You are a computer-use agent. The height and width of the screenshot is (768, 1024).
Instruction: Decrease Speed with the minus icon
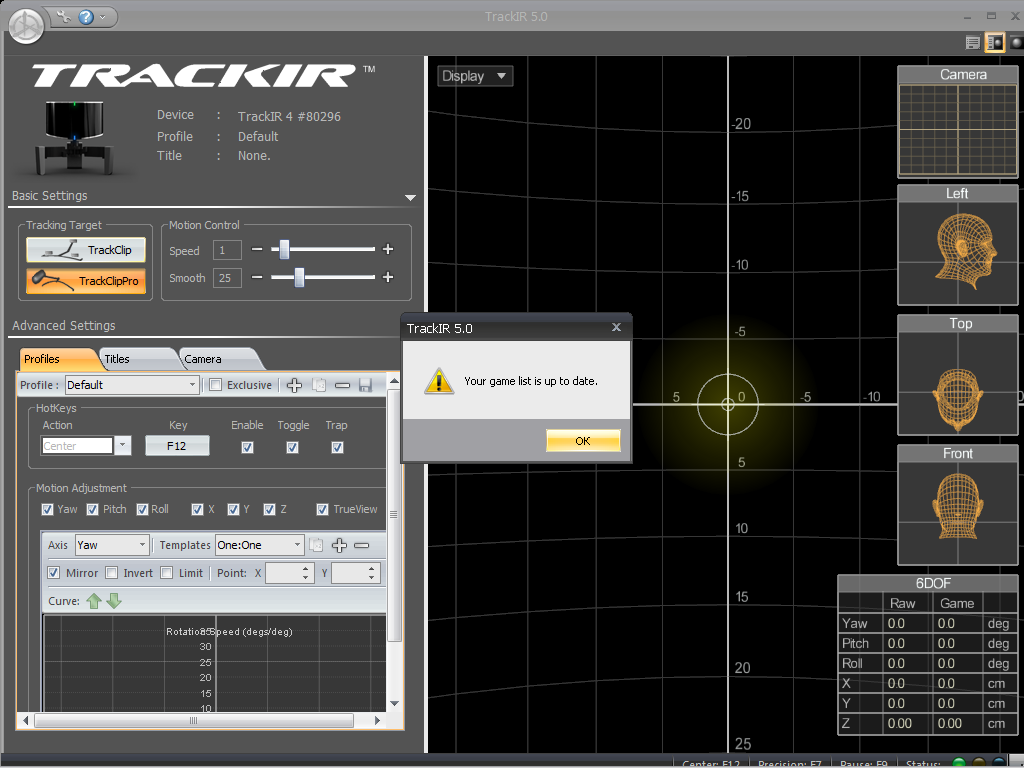click(x=257, y=249)
